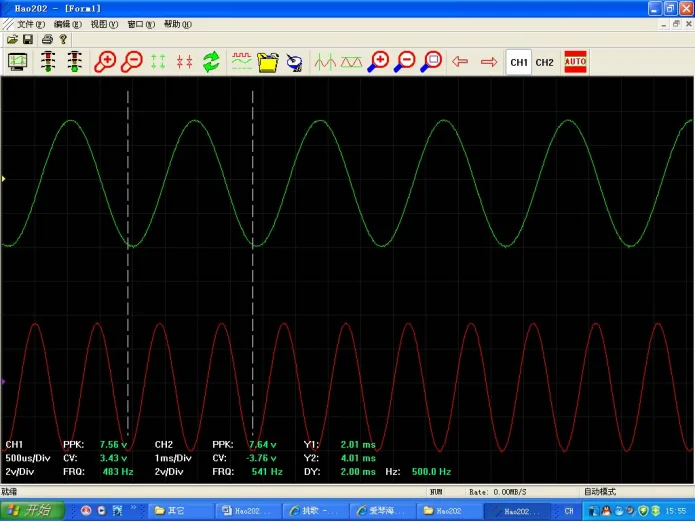
Task: Click the green circular refresh arrows icon
Action: (211, 62)
